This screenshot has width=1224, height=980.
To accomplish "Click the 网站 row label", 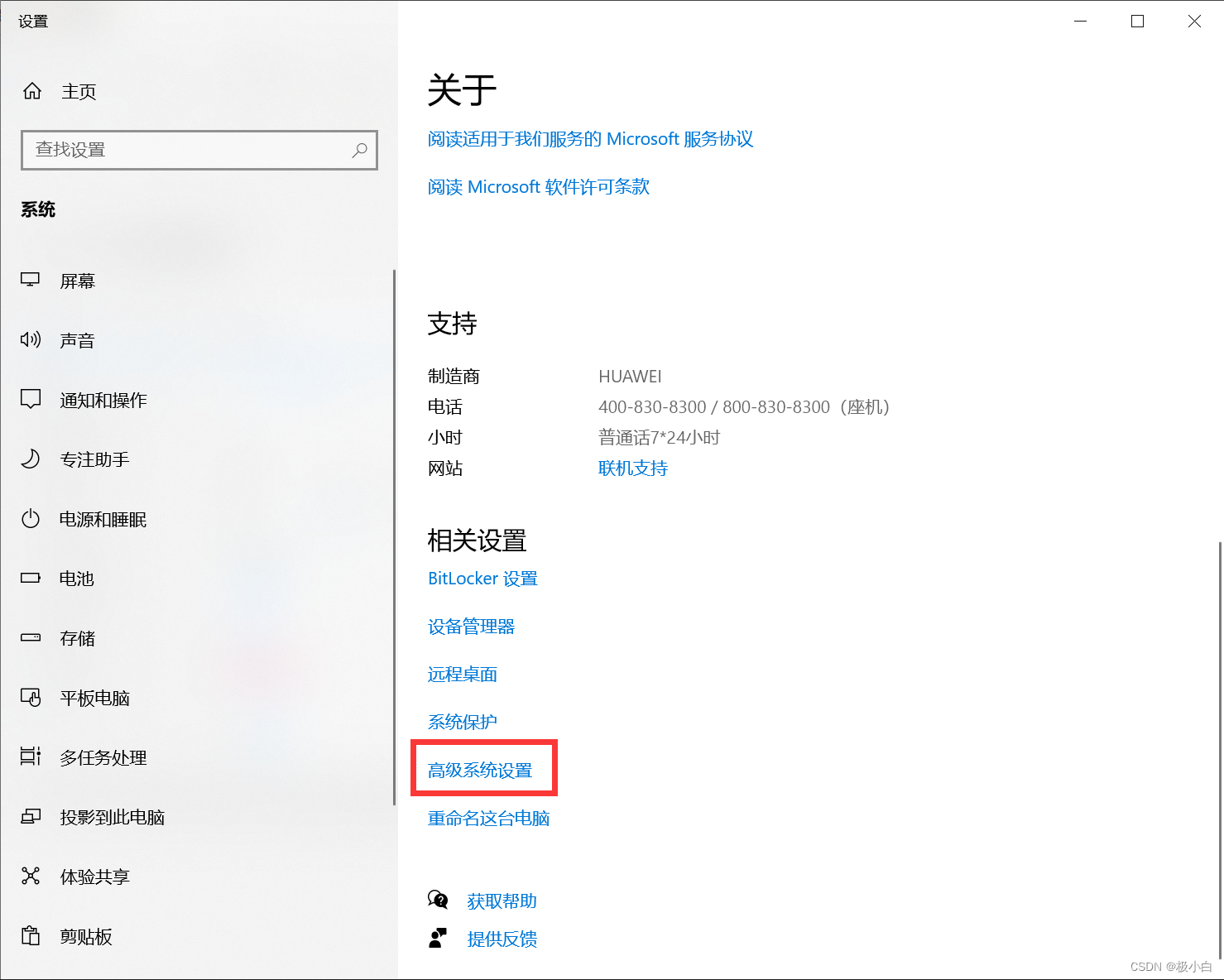I will [x=445, y=468].
